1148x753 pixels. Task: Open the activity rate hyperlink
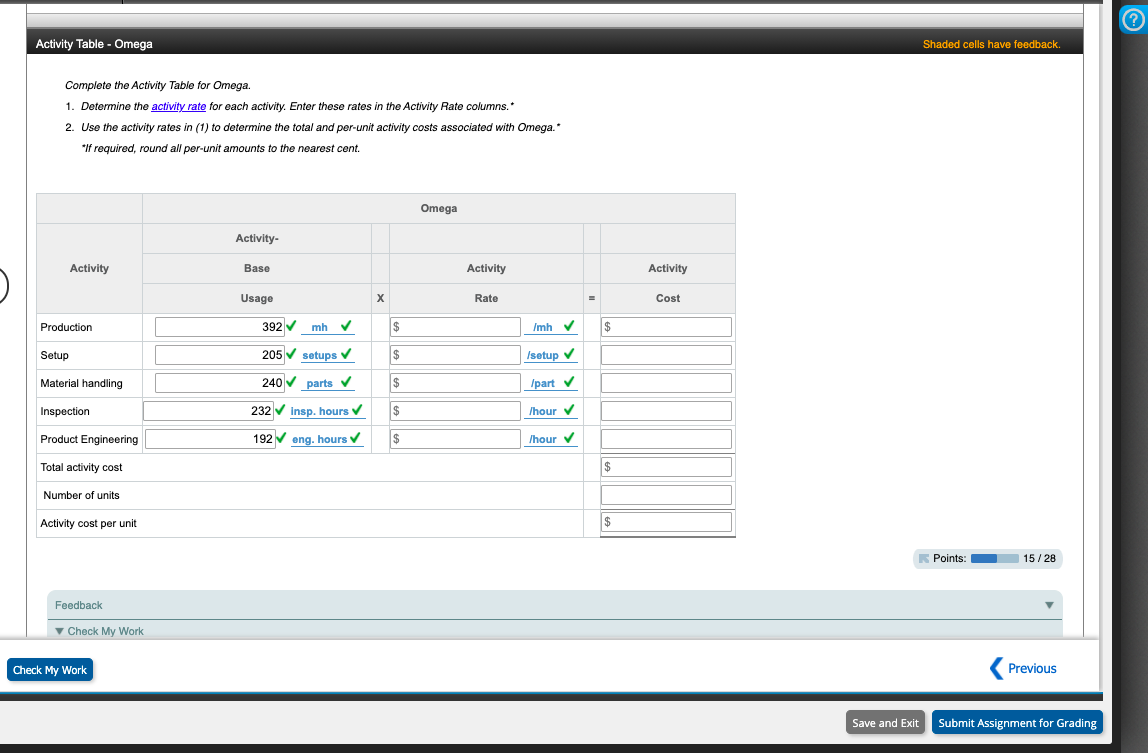tap(179, 106)
